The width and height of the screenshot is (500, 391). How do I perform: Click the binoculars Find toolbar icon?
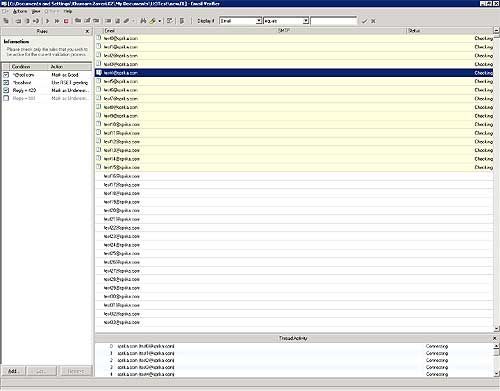click(x=143, y=21)
